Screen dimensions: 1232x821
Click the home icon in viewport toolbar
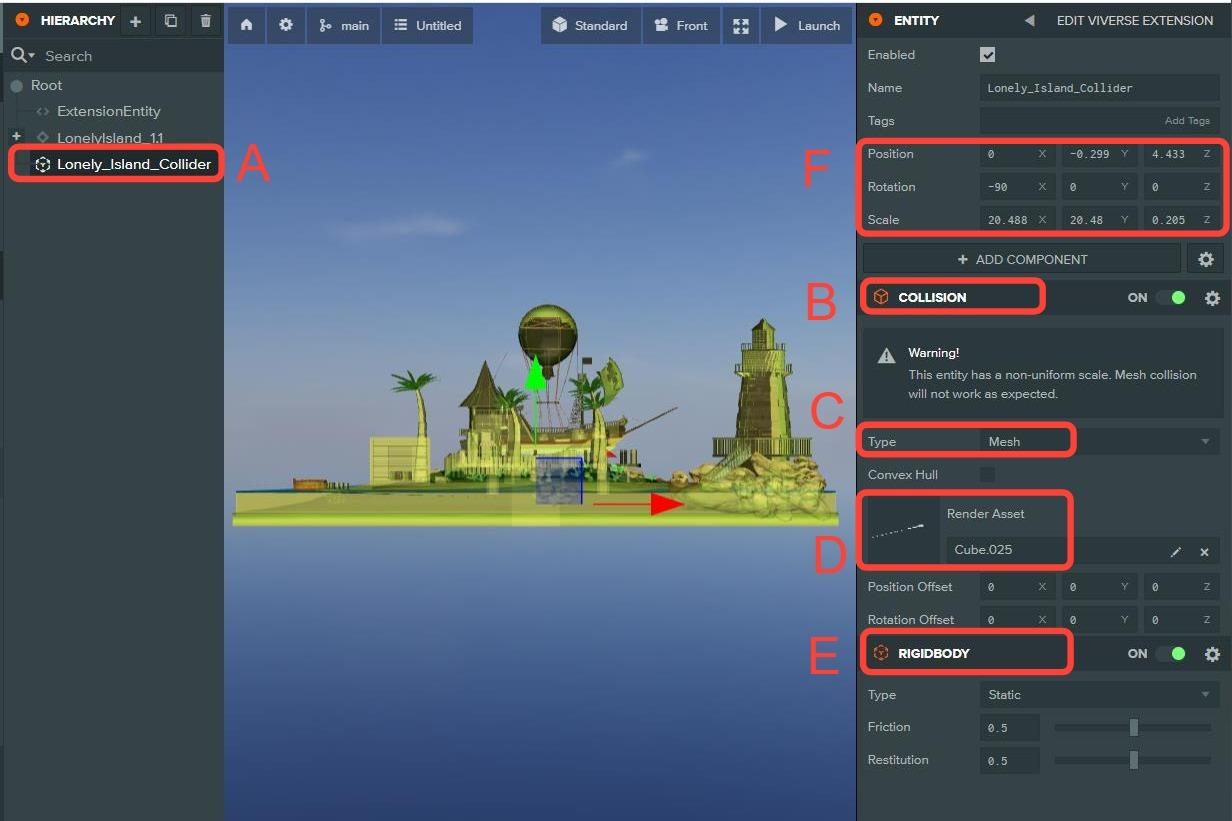[x=247, y=25]
